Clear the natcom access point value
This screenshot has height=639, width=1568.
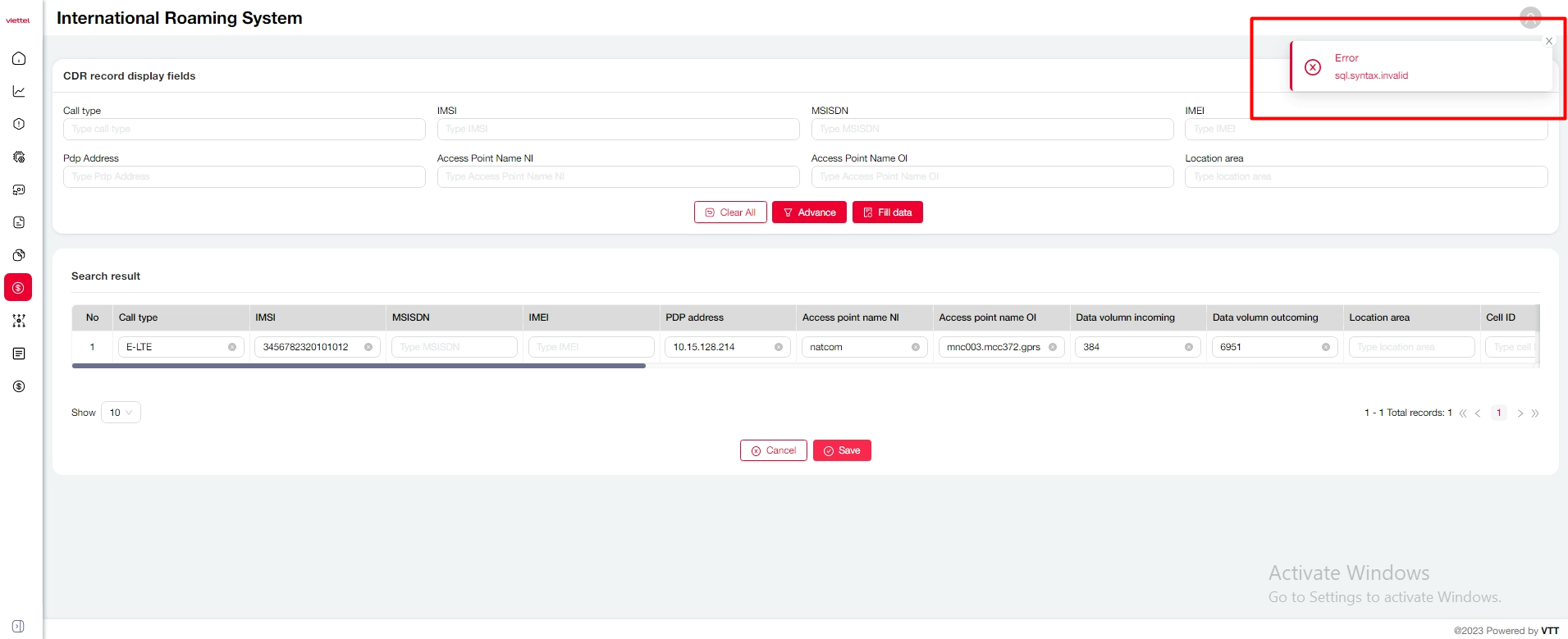point(915,347)
